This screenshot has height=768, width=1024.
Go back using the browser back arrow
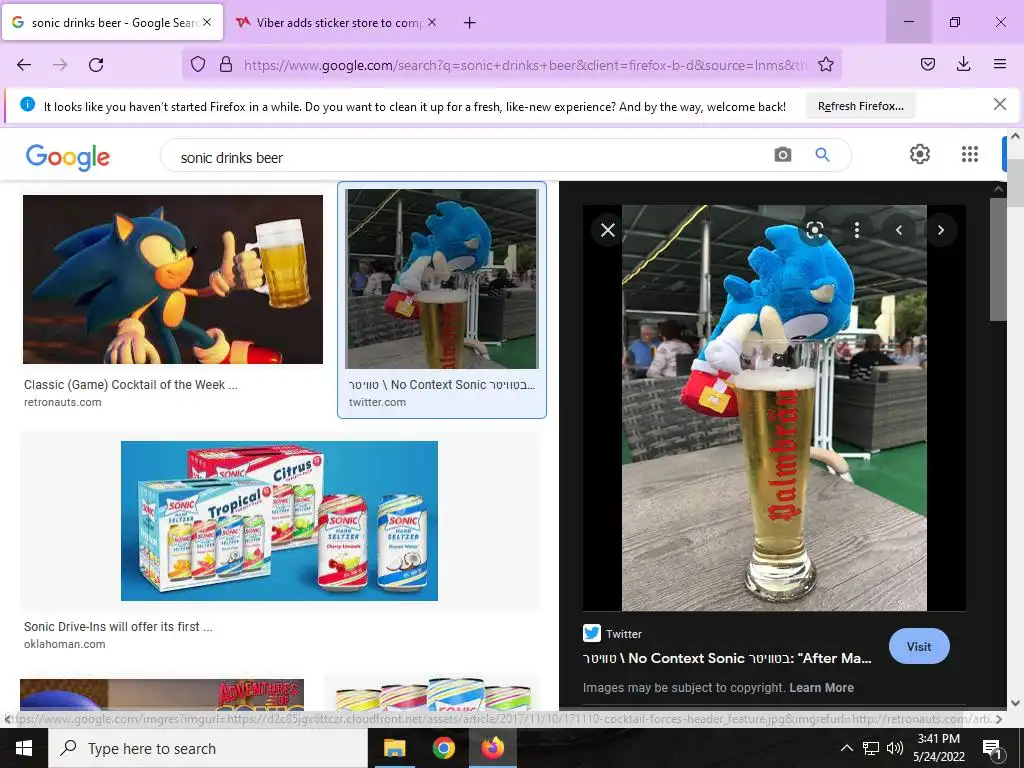(24, 65)
